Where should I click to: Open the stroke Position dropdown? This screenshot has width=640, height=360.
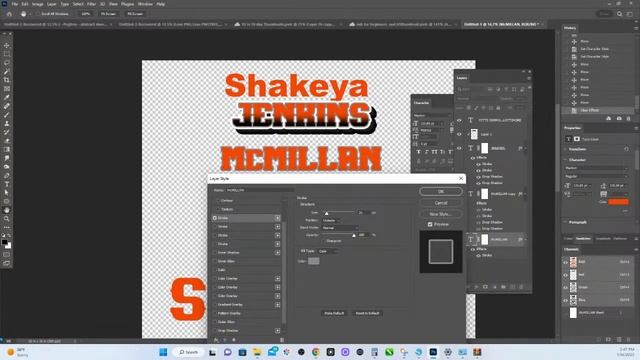click(x=331, y=220)
